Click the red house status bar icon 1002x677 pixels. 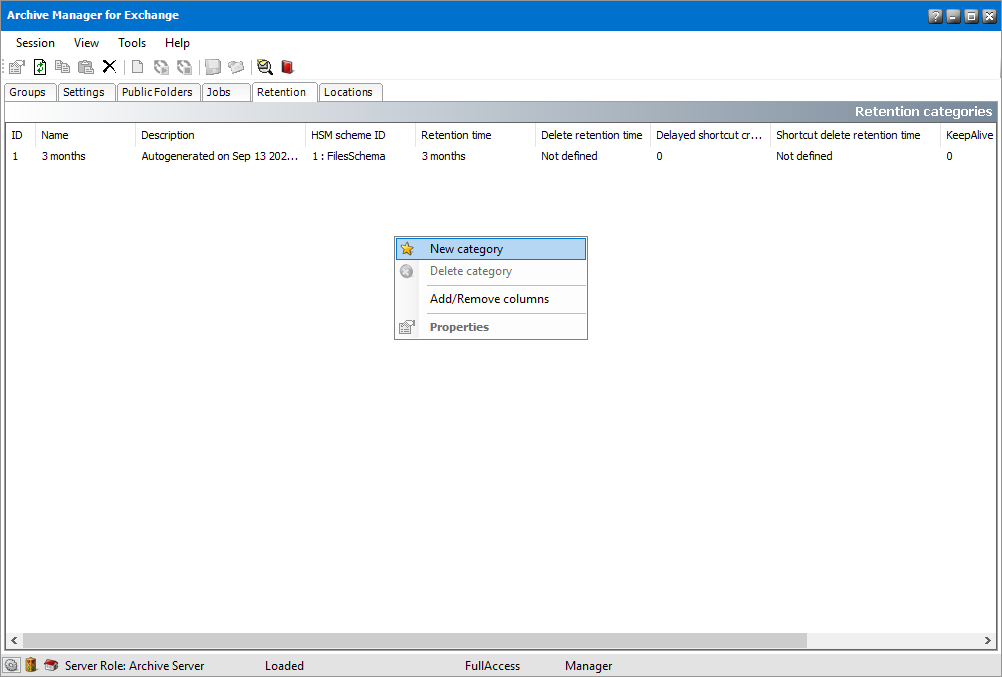(x=51, y=665)
